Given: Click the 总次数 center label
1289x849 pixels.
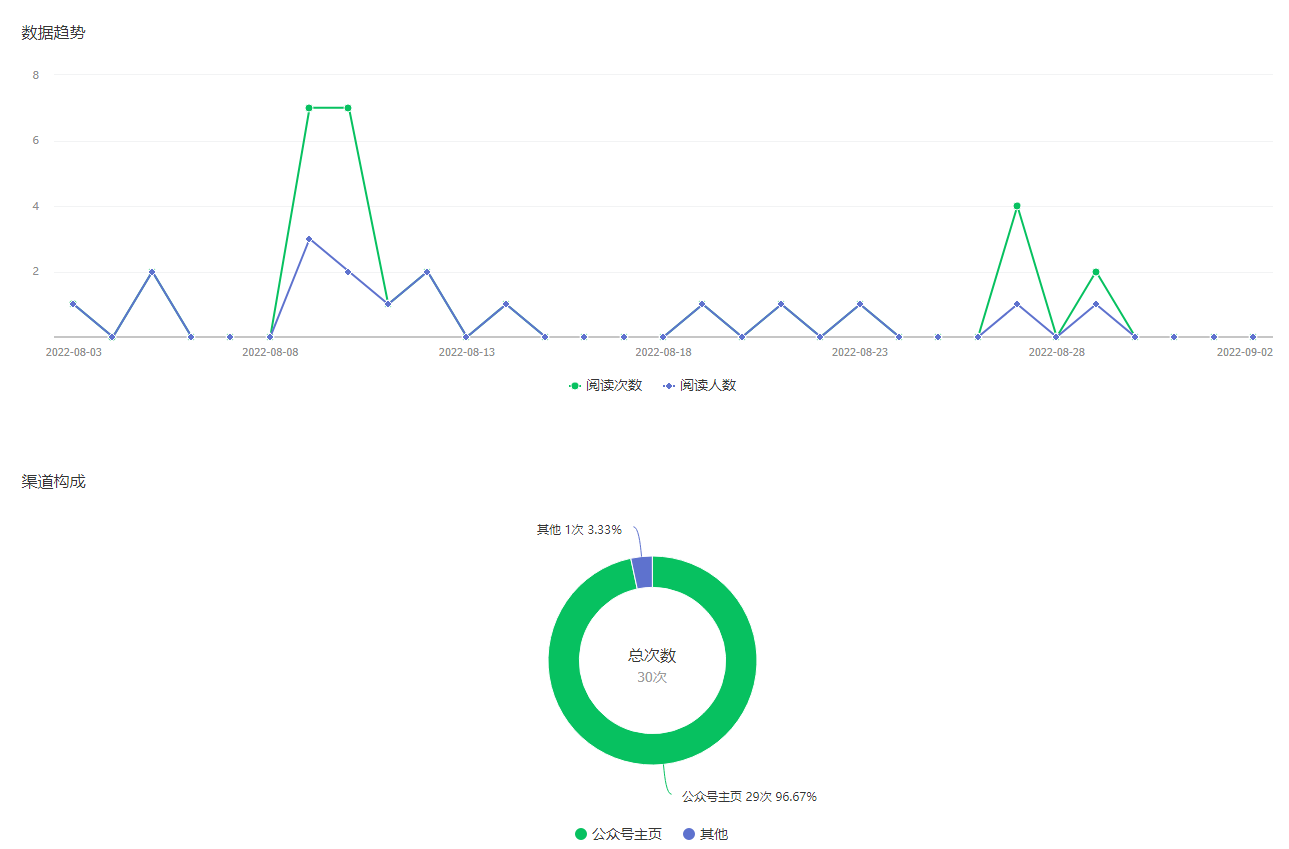Looking at the screenshot, I should (652, 656).
